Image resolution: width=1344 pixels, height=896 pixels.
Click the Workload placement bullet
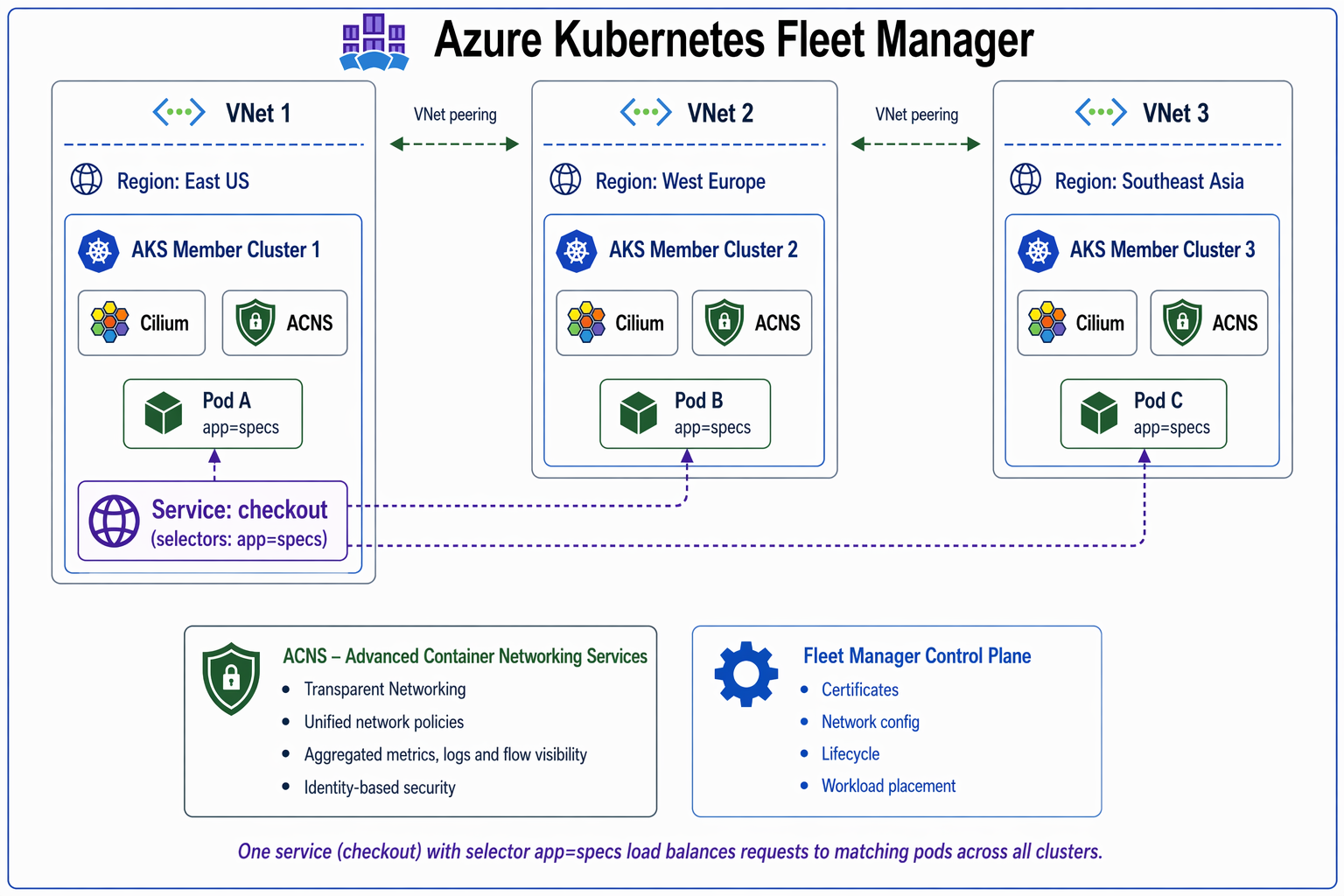[x=888, y=786]
